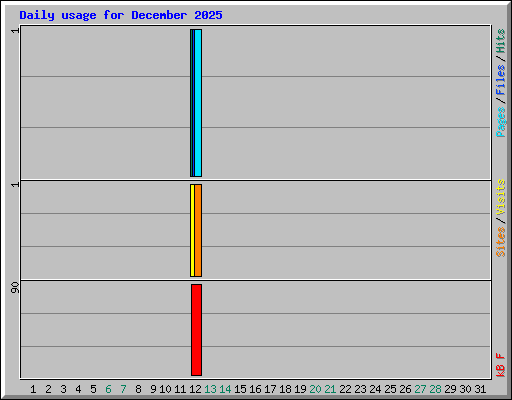512x400 pixels.
Task: Click day '6' on the x-axis
Action: tap(108, 389)
